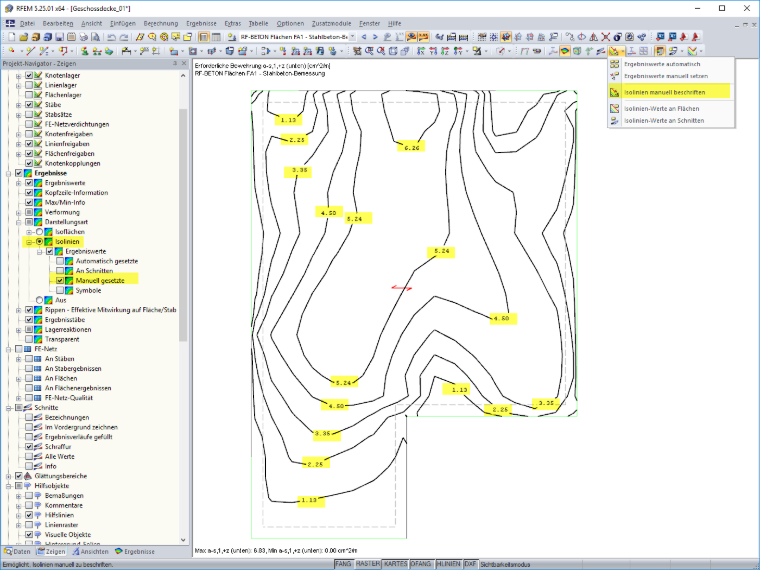Toggle the Table display icon
Screen dimensions: 760x570
coord(216,37)
